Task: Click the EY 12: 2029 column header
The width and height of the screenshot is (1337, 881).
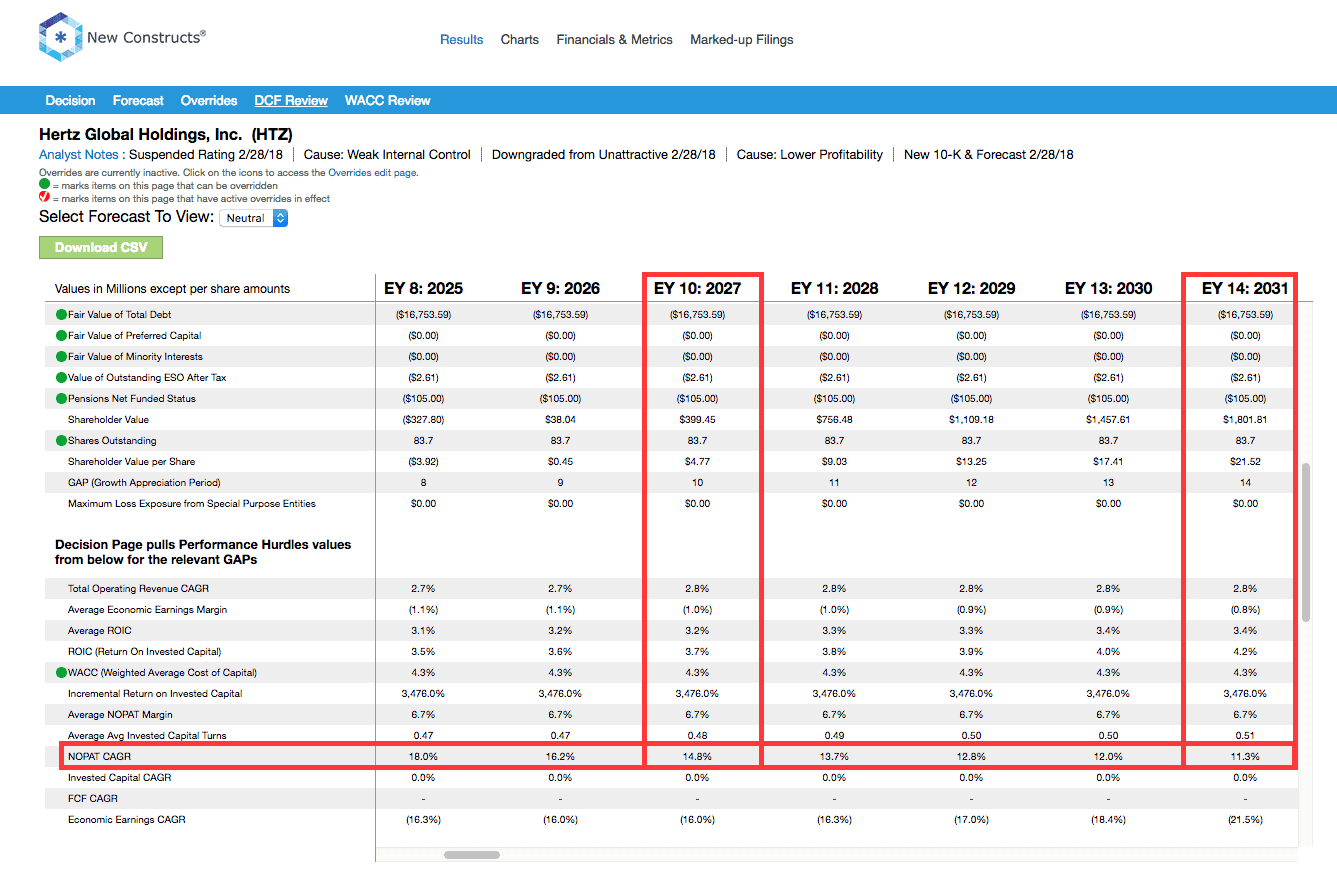Action: 971,288
